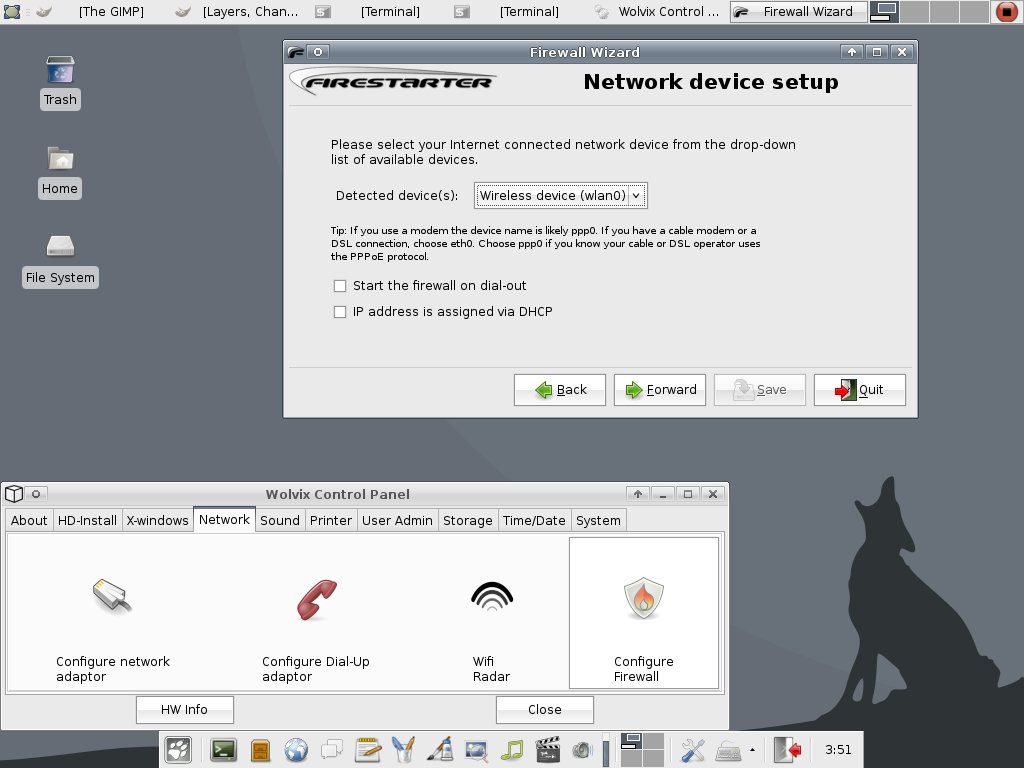Launch pencil cup graphics icon

404,750
